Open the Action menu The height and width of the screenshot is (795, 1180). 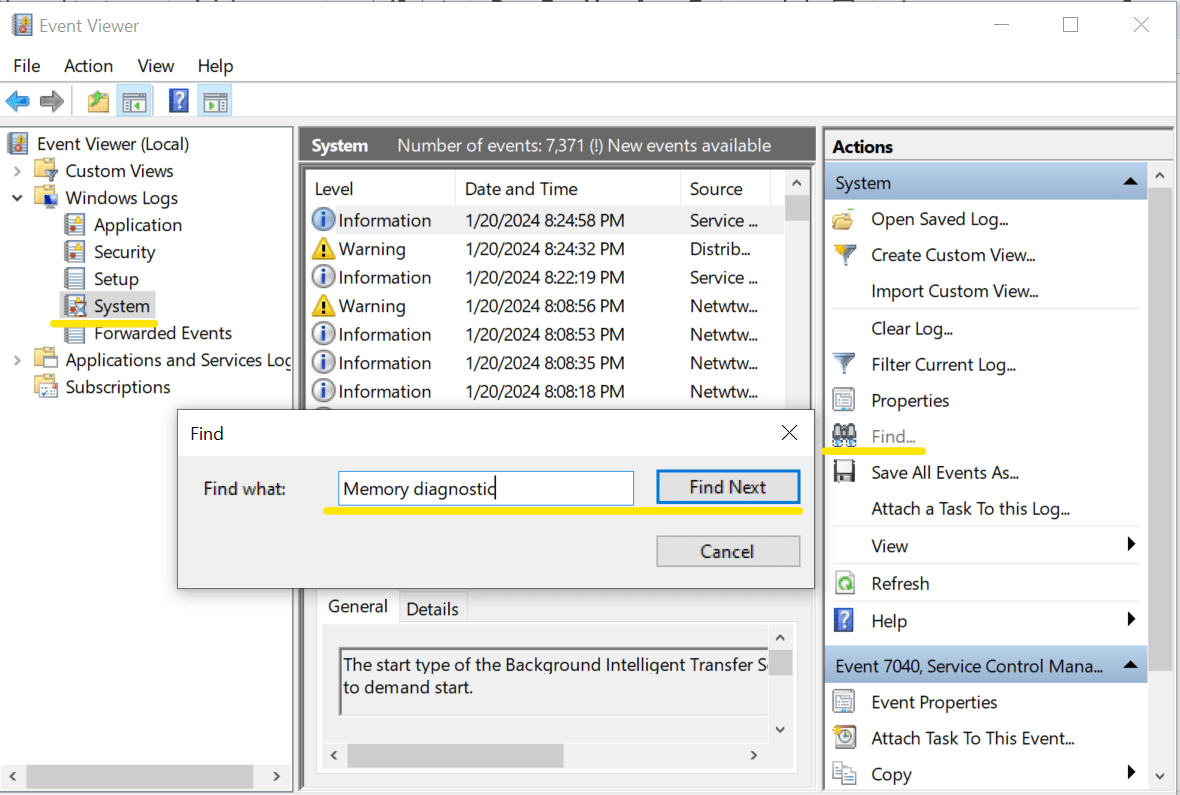coord(88,65)
